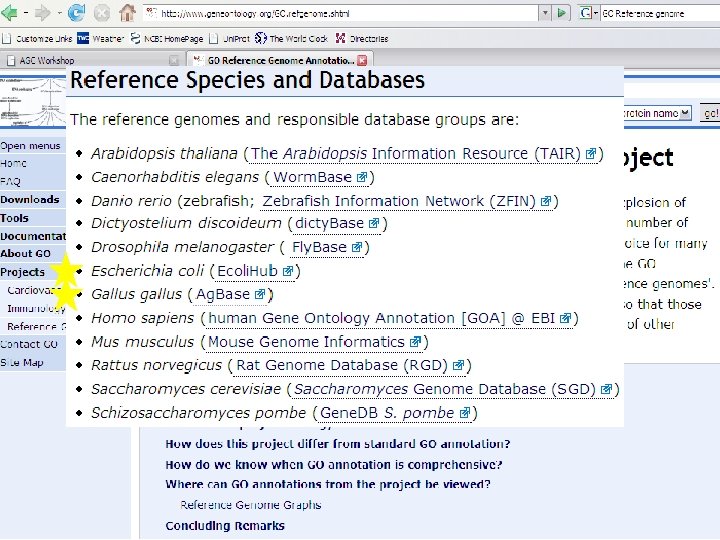Open the AgBase link
The height and width of the screenshot is (540, 720).
tap(223, 294)
